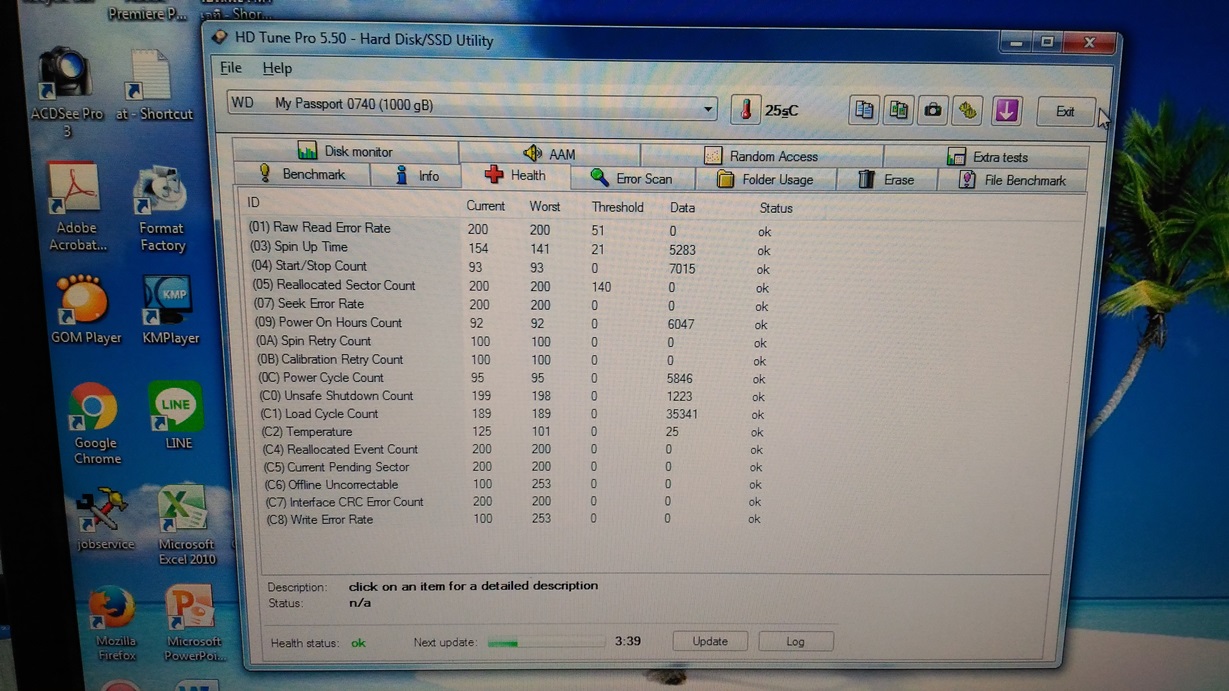
Task: Open the Disk monitor tab
Action: pos(346,151)
